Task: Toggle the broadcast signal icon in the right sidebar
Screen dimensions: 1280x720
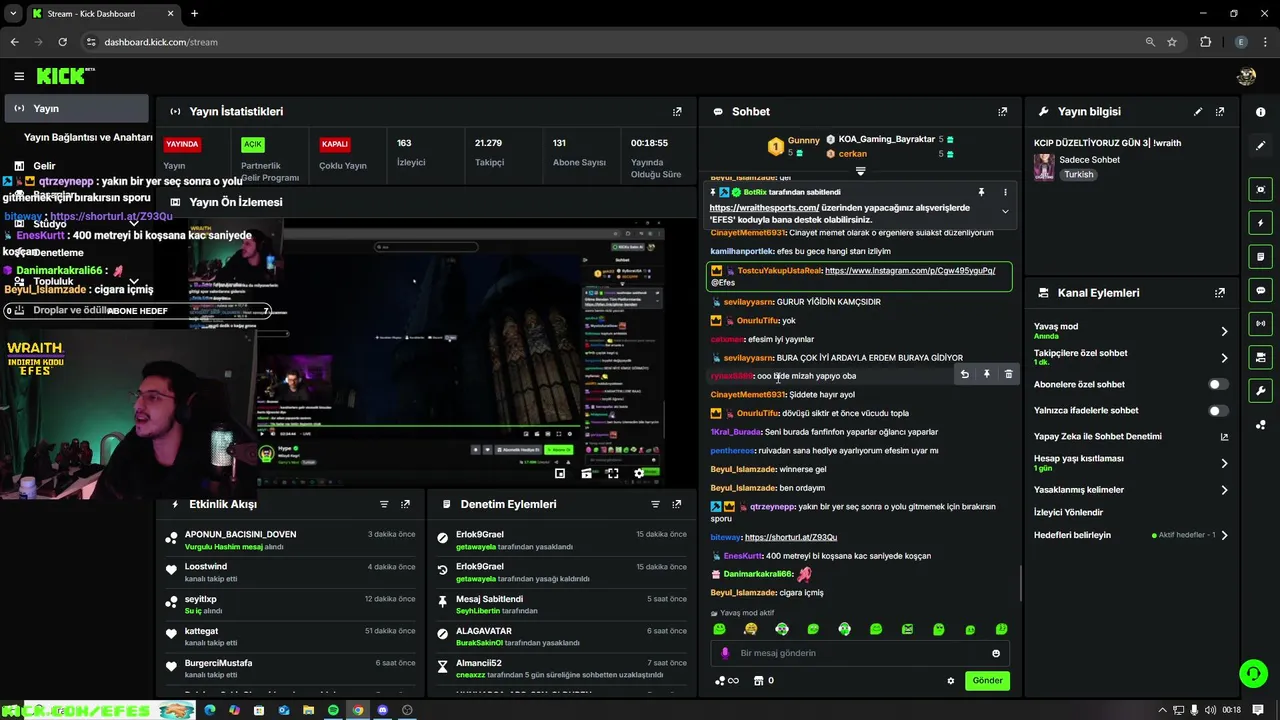Action: point(1261,323)
